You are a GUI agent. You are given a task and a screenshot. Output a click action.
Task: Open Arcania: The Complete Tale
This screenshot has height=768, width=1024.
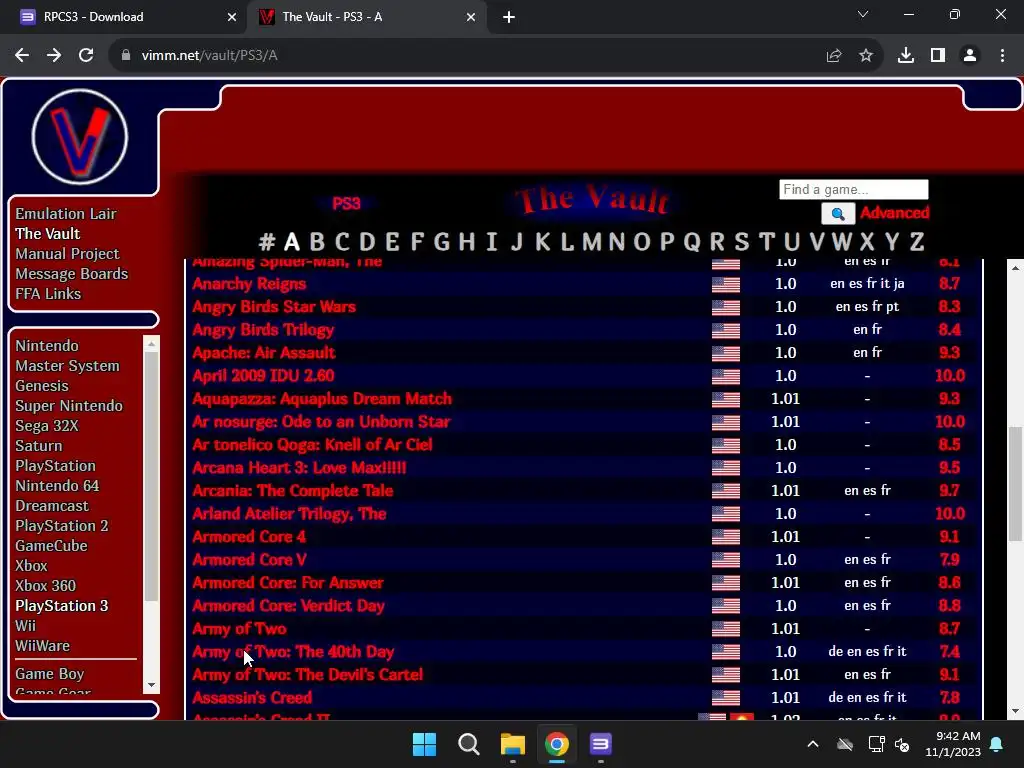coord(293,490)
